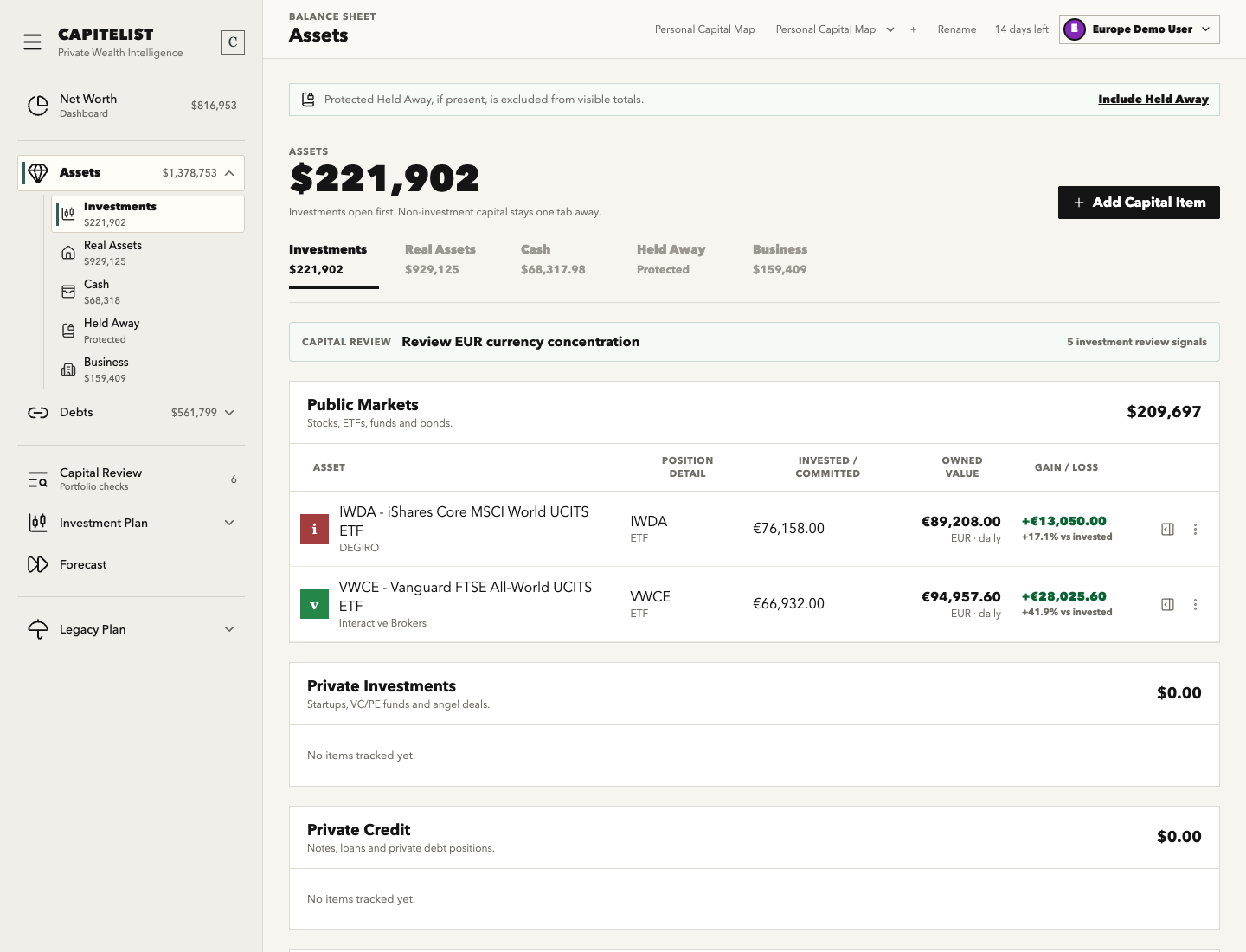The image size is (1246, 952).
Task: Collapse the Assets section chevron
Action: [x=229, y=173]
